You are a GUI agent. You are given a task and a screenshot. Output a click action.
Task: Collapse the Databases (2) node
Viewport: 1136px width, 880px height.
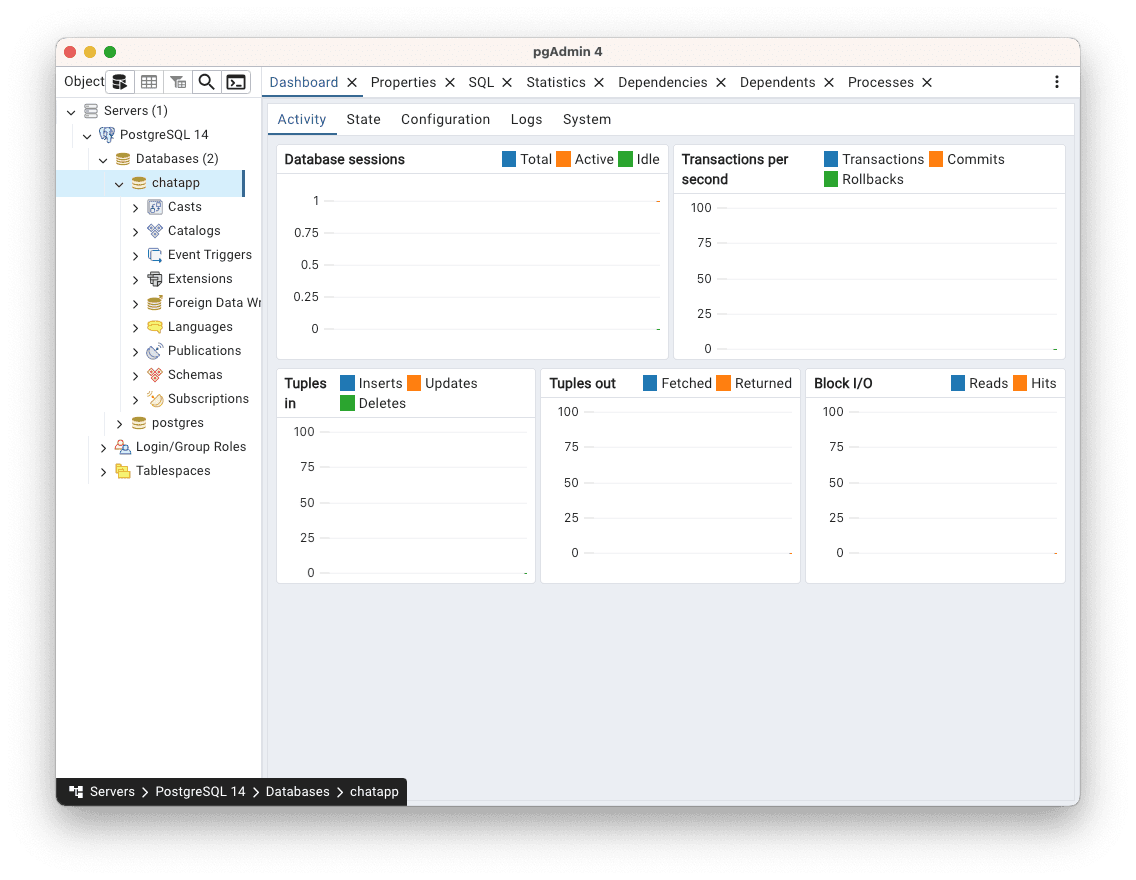(103, 159)
